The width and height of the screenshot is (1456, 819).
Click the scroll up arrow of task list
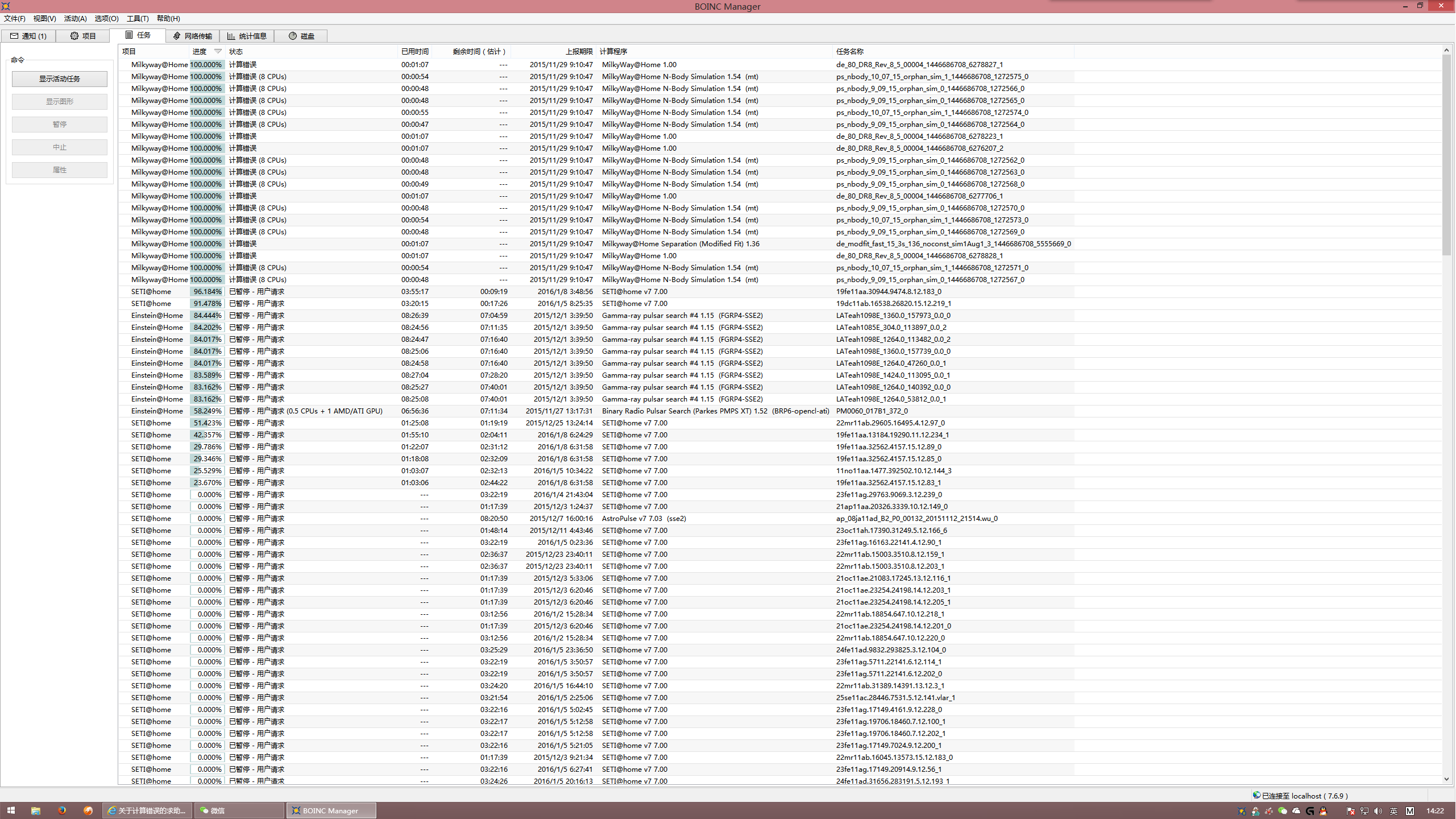pos(1446,50)
